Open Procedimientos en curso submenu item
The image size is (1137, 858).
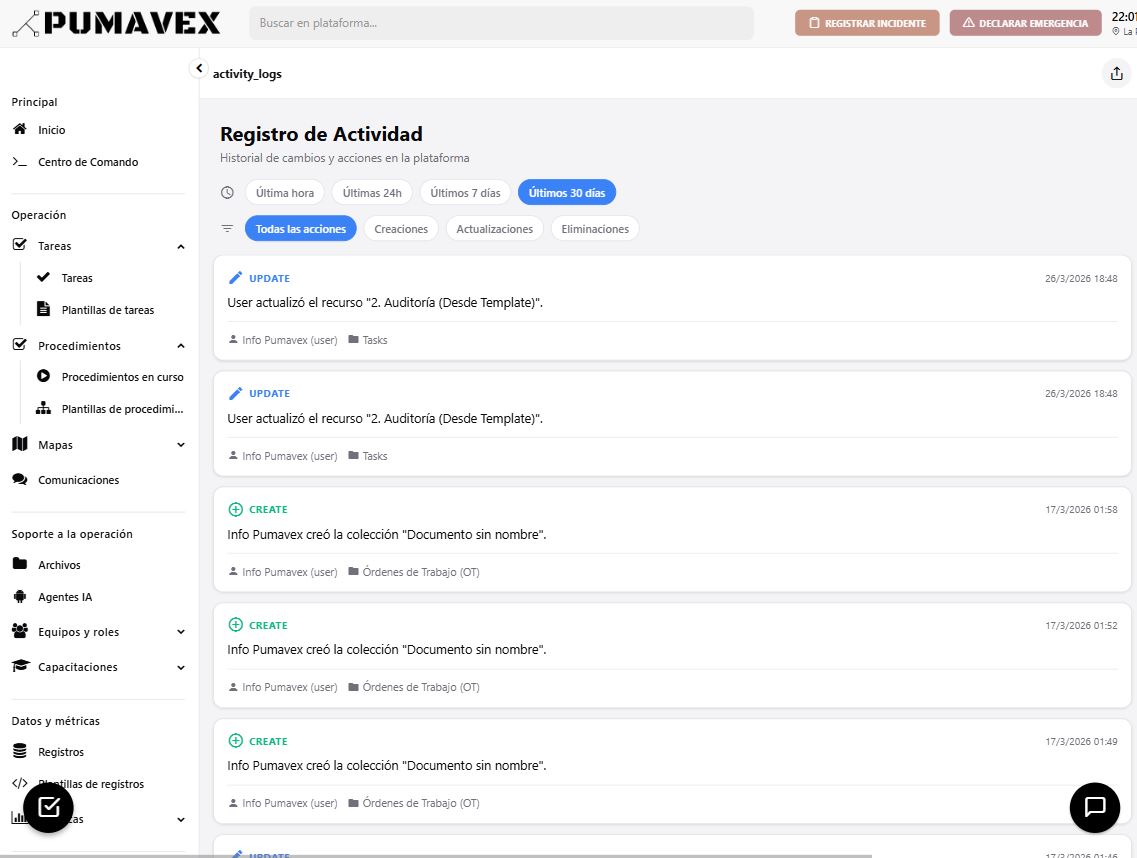tap(122, 377)
